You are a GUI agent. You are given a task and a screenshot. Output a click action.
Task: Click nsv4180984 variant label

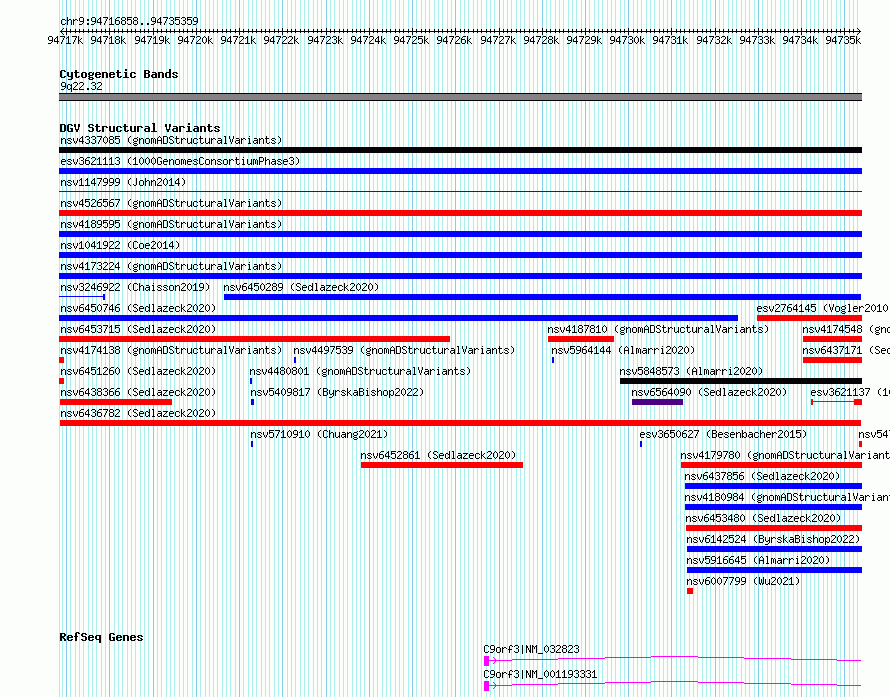[x=787, y=497]
